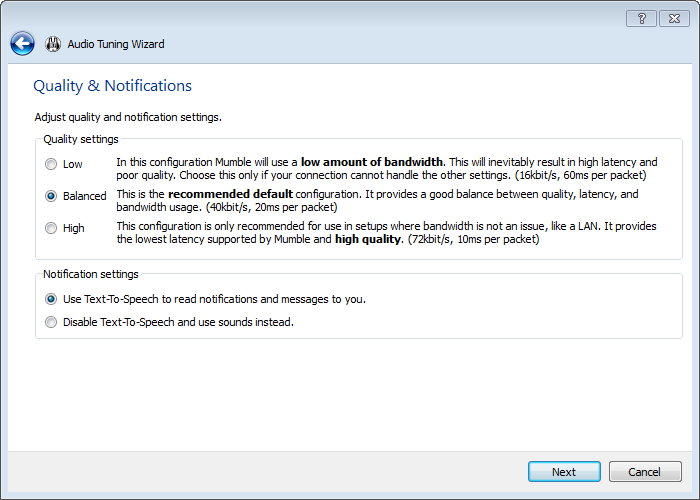Viewport: 700px width, 500px height.
Task: Enable Use Text-To-Speech for notifications
Action: [51, 299]
